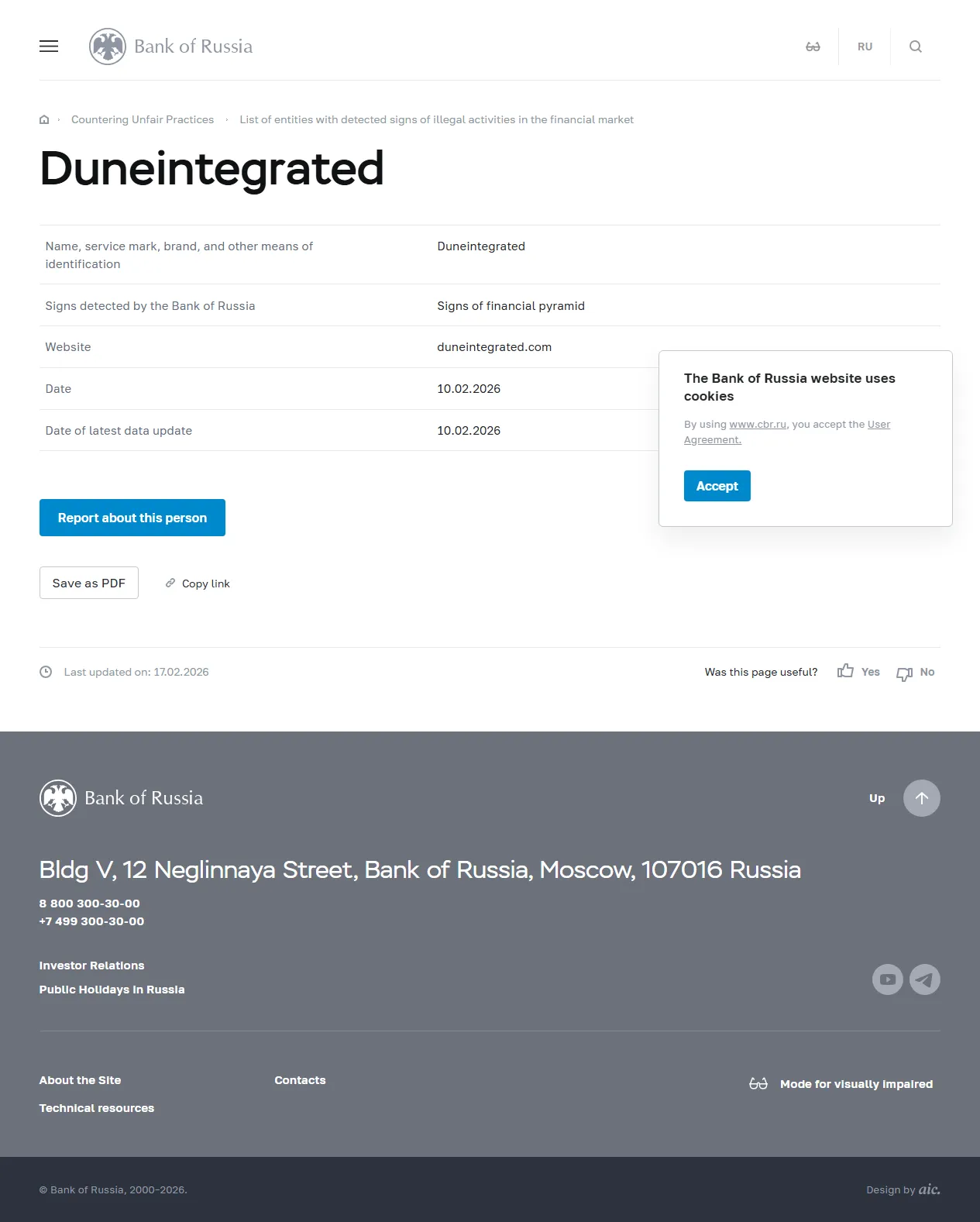The height and width of the screenshot is (1222, 980).
Task: Open List of entities breadcrumb link
Action: (x=436, y=119)
